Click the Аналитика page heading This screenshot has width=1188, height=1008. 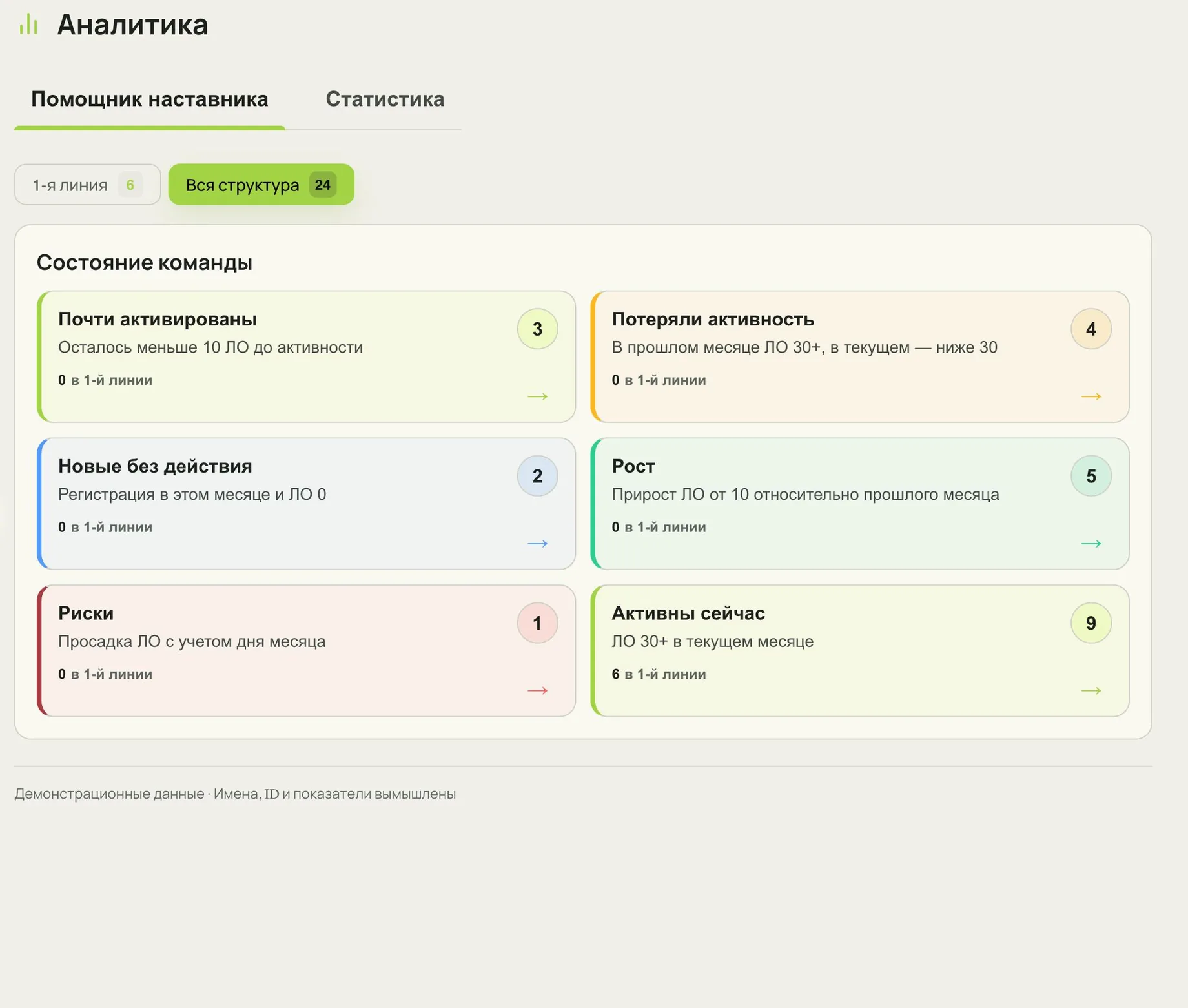pos(132,25)
